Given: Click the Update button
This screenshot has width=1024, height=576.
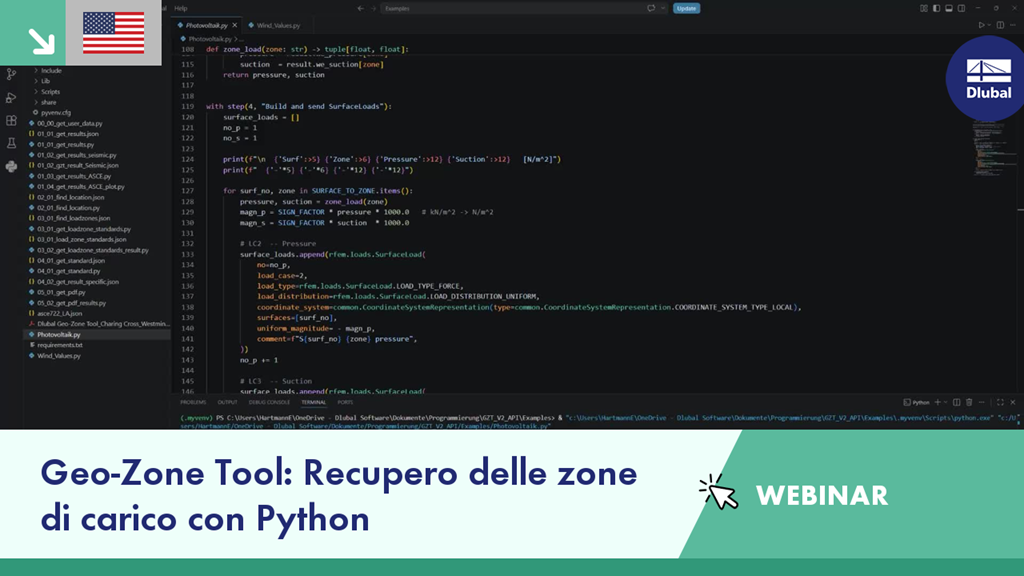Looking at the screenshot, I should (x=686, y=8).
